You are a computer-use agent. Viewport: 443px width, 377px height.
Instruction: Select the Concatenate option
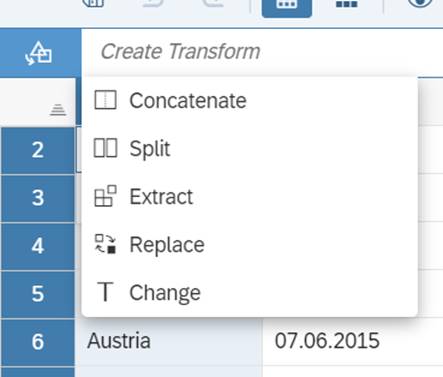[x=249, y=100]
